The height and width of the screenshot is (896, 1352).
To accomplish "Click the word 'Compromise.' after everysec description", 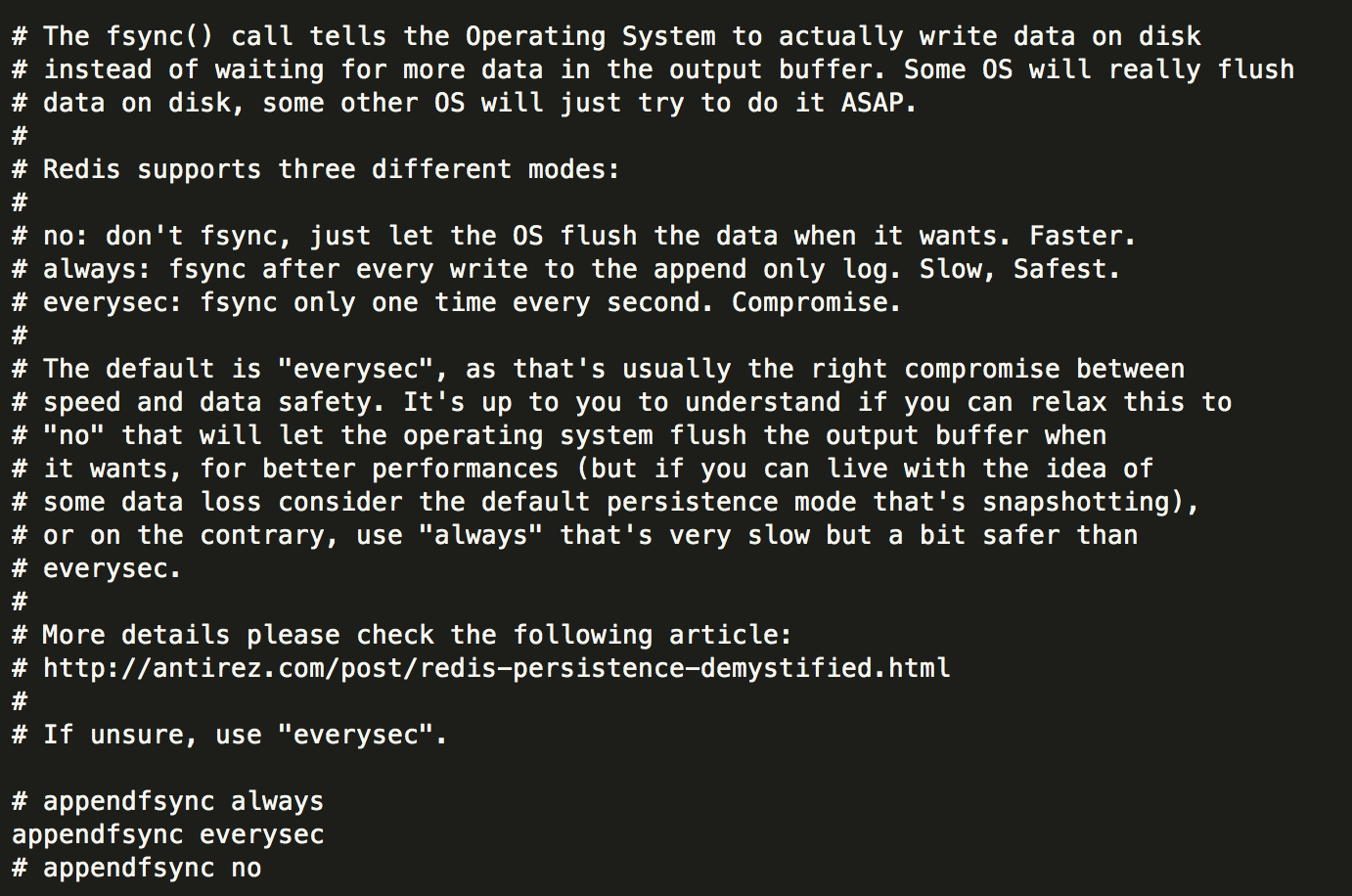I will pos(816,302).
